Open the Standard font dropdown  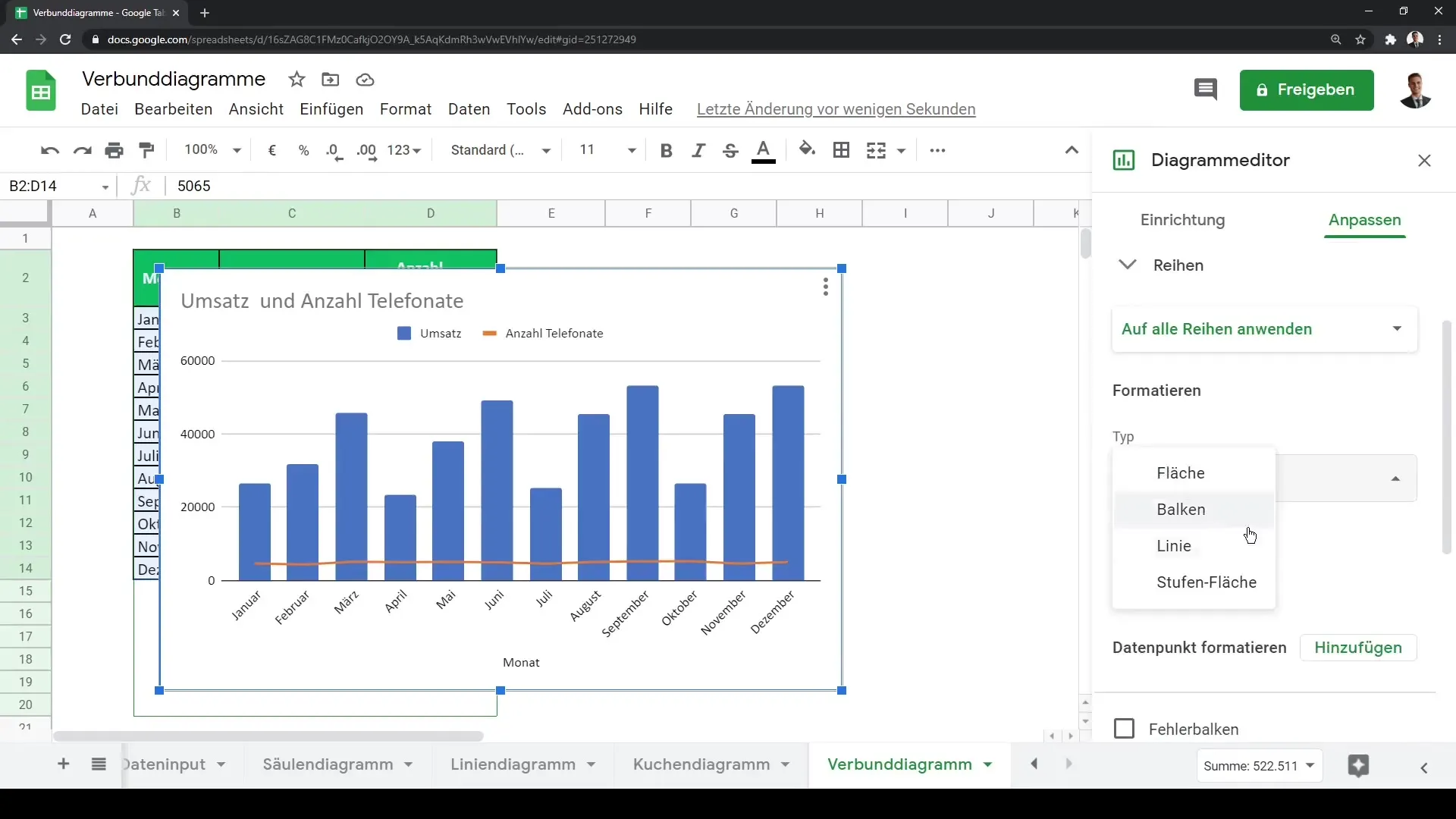pyautogui.click(x=500, y=150)
